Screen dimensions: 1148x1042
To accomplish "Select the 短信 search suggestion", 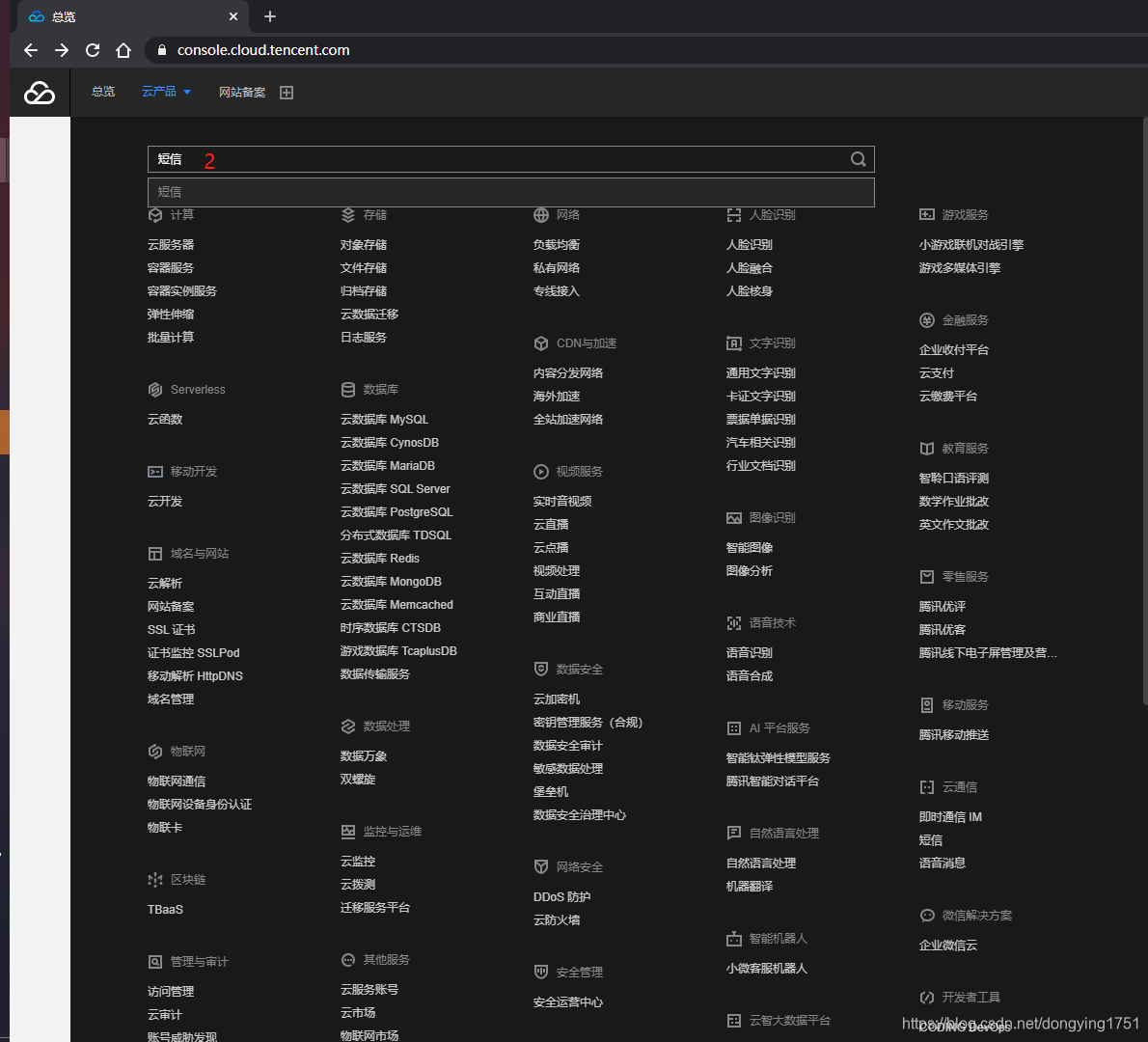I will [510, 192].
